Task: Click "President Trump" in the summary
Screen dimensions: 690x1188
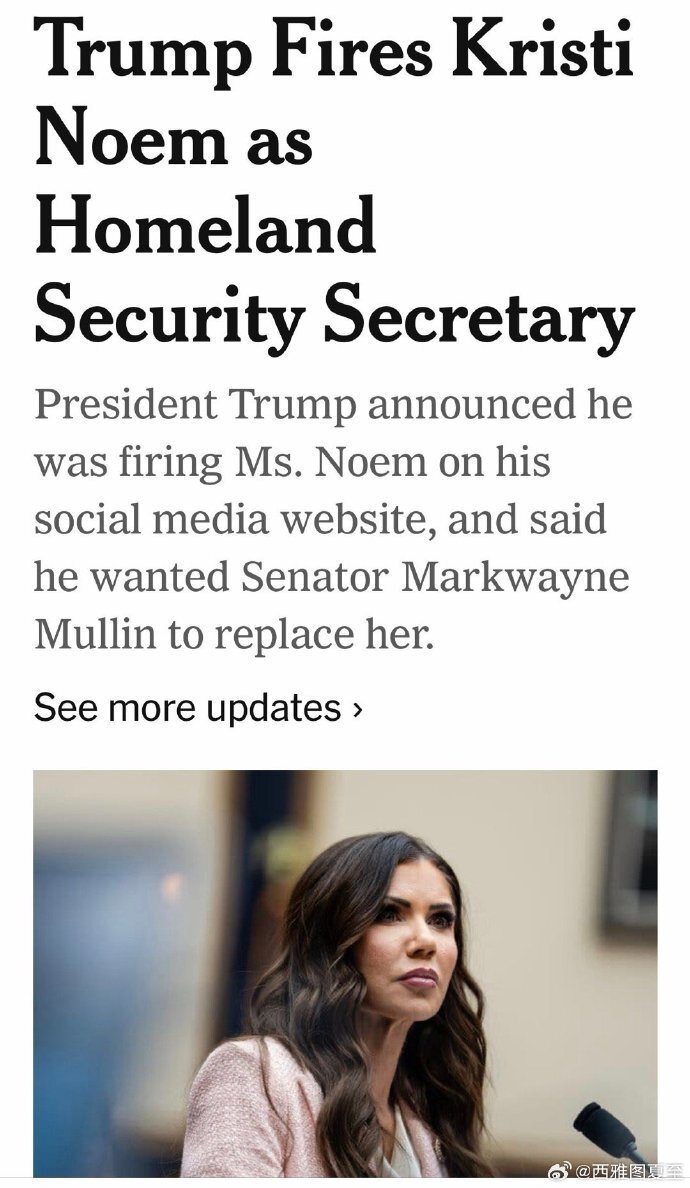Action: coord(195,406)
